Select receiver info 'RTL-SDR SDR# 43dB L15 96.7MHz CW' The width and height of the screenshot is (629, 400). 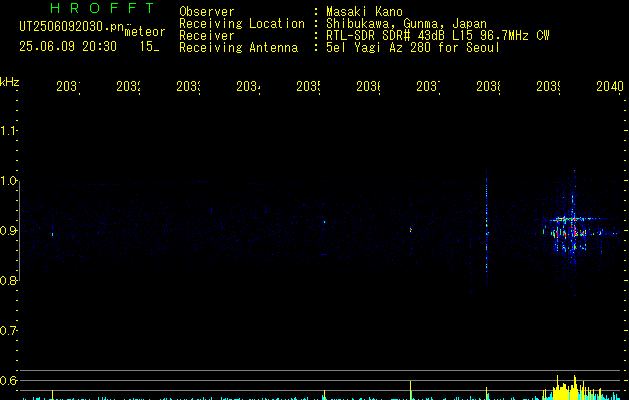click(438, 36)
